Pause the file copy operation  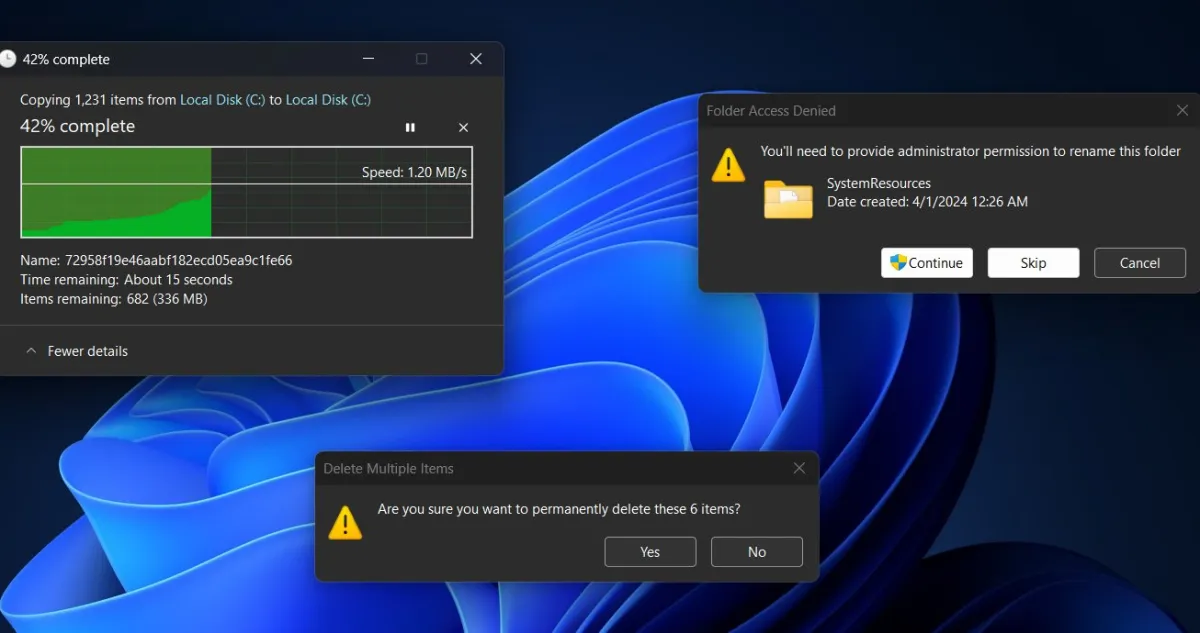[410, 127]
